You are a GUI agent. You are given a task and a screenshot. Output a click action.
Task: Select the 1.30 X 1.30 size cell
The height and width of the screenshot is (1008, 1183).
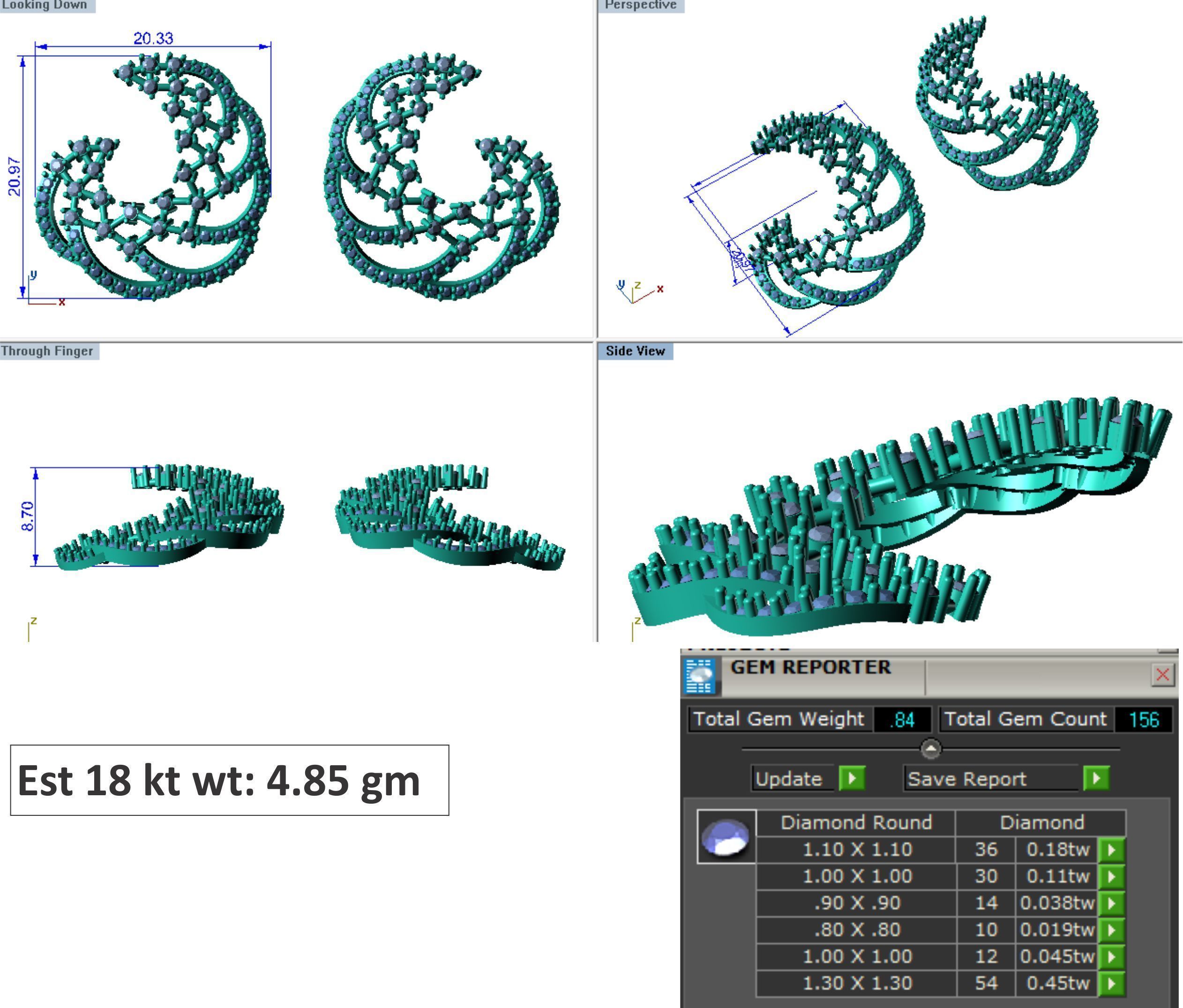point(857,984)
